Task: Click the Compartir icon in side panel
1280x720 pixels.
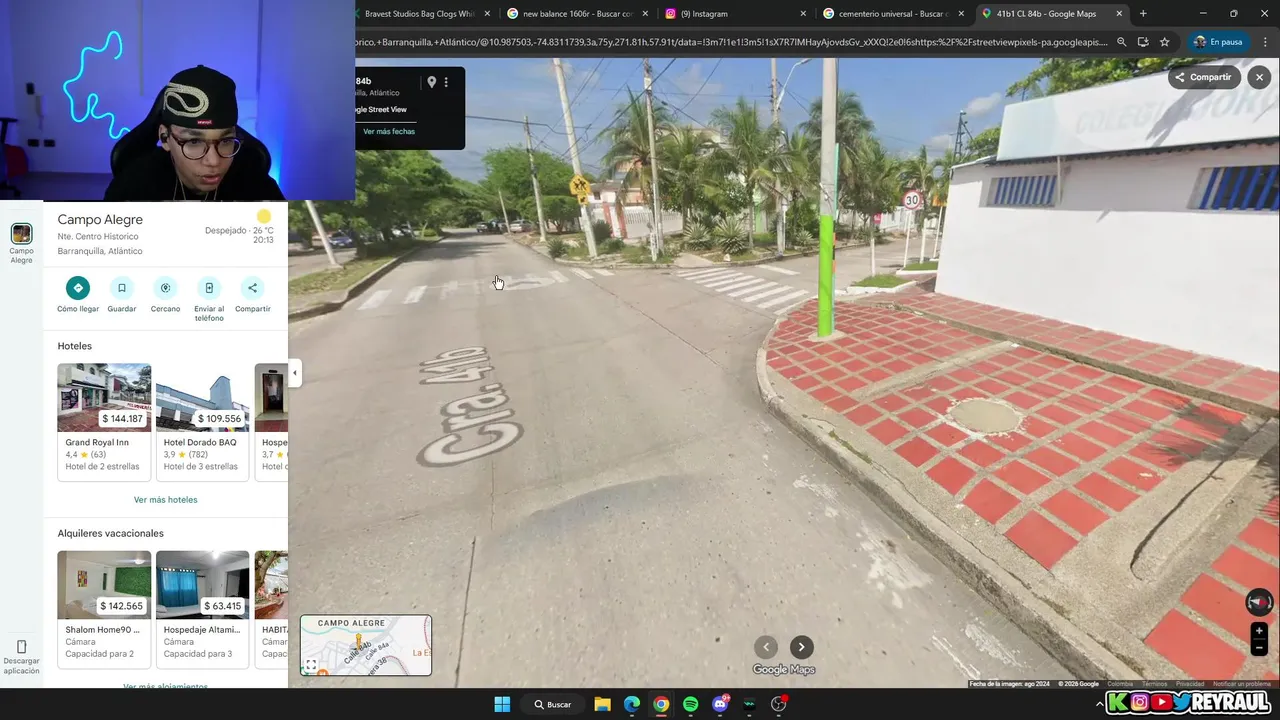Action: [252, 288]
